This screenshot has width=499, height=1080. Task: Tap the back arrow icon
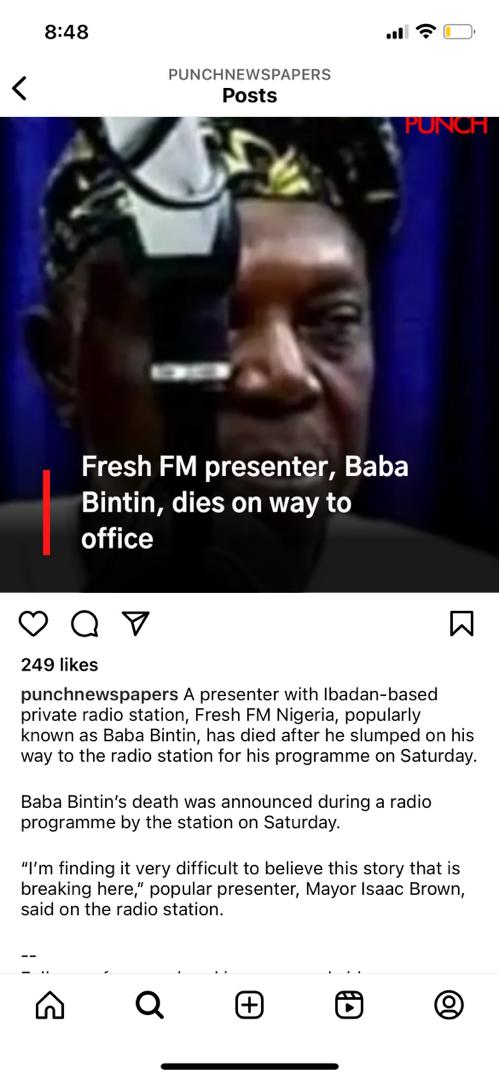point(20,87)
